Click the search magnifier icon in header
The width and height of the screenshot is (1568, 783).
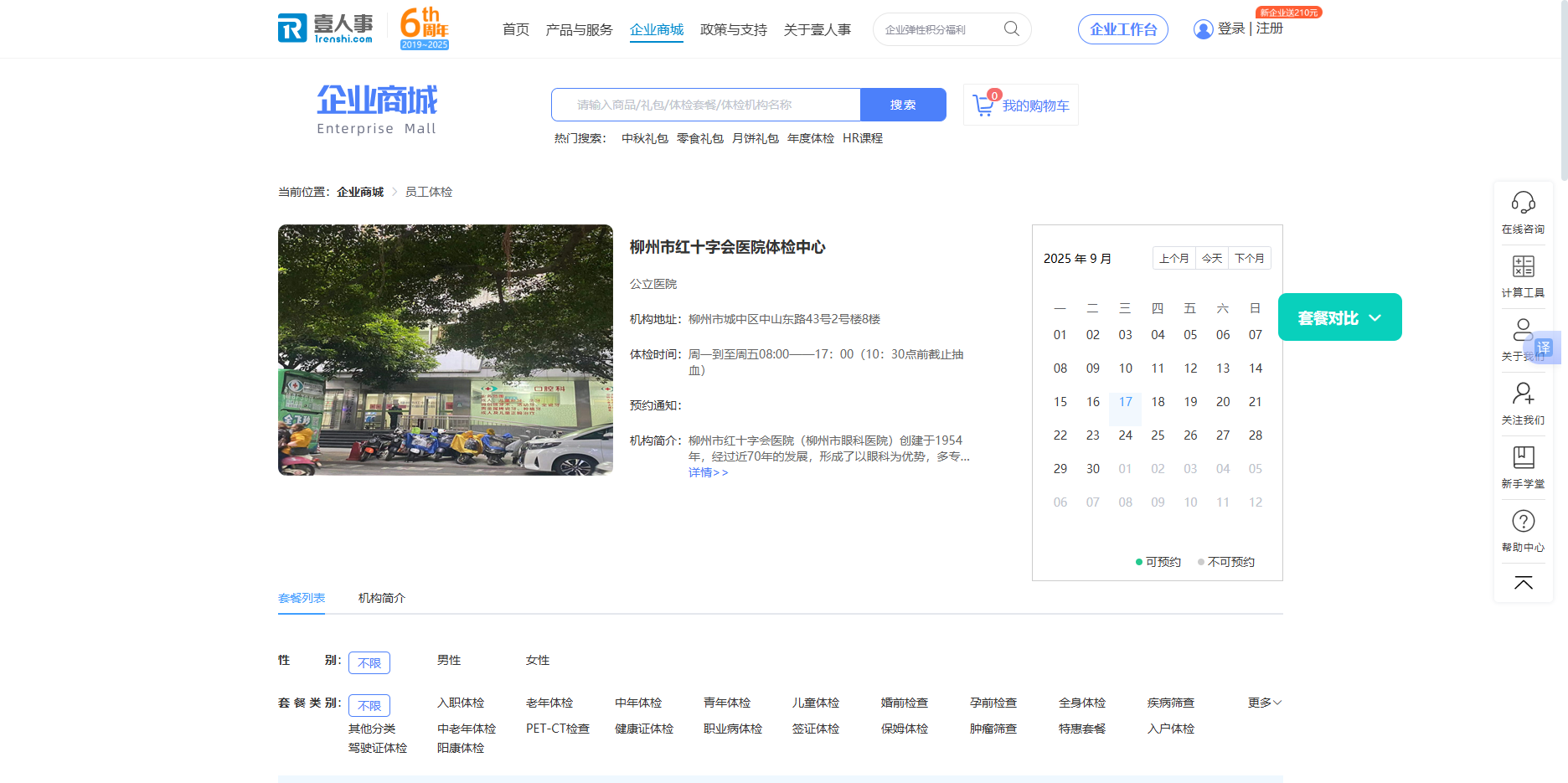click(1012, 28)
